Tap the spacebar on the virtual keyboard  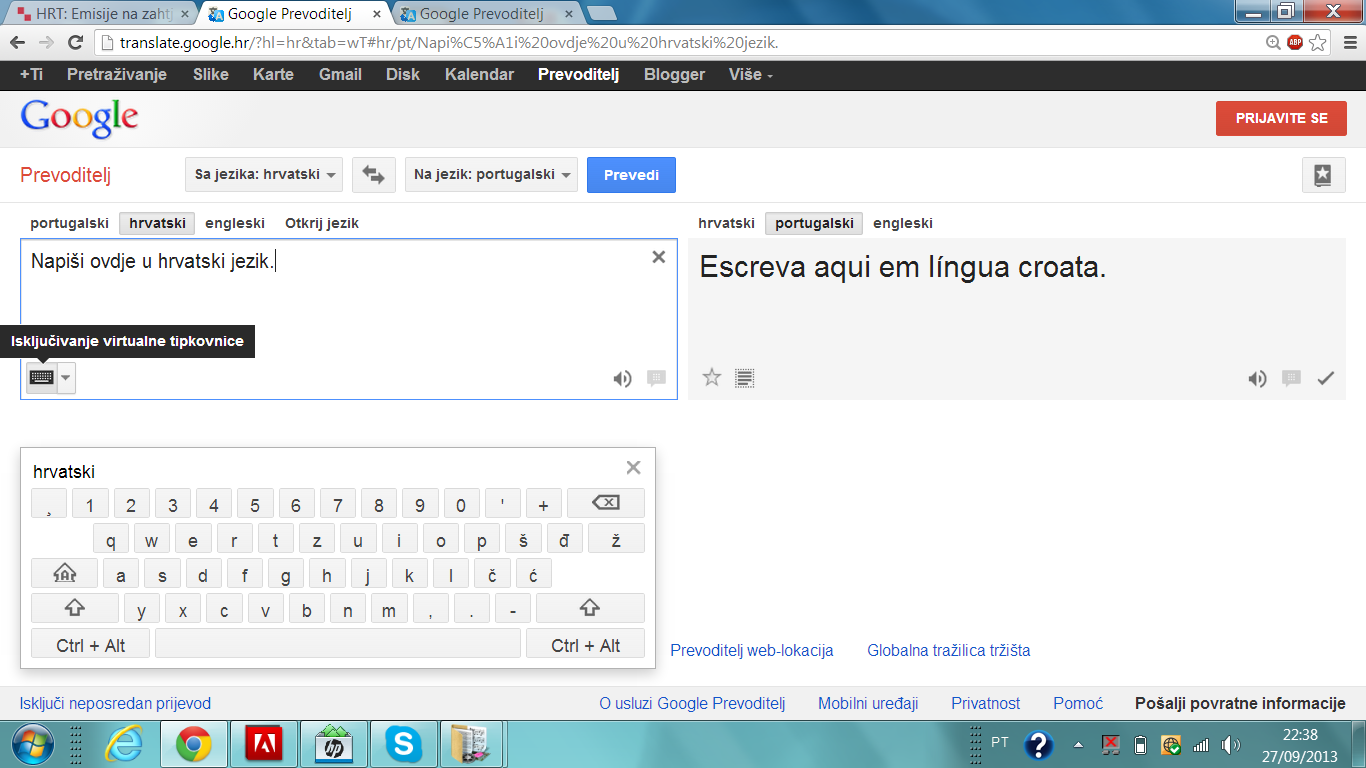(x=338, y=644)
